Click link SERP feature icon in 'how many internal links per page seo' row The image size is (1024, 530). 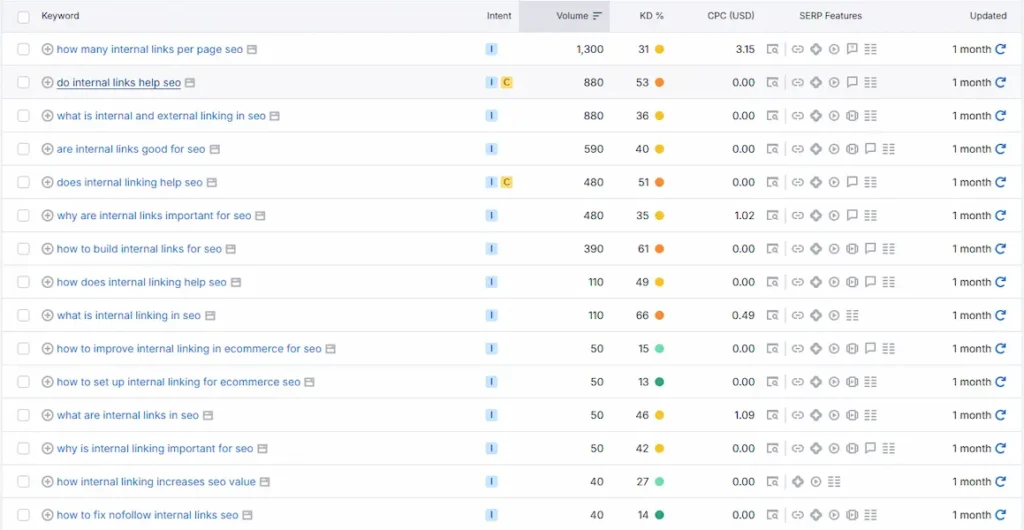797,49
